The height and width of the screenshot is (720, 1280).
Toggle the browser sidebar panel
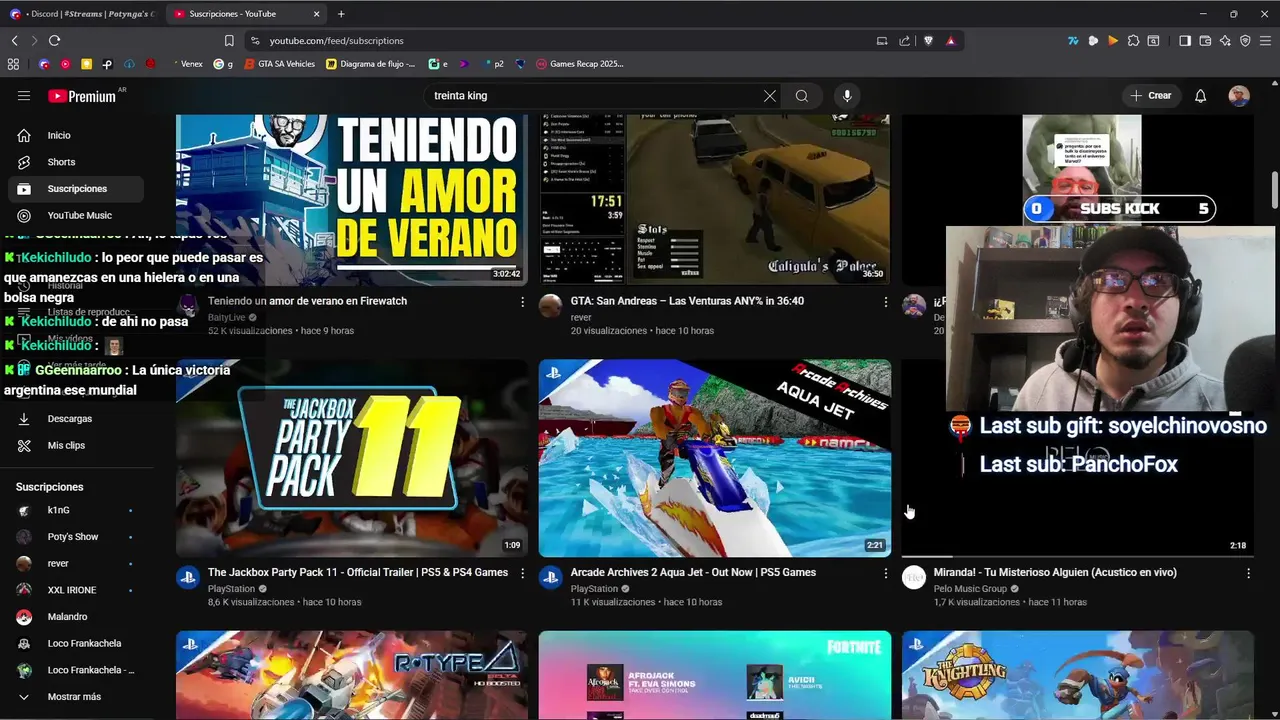coord(1185,41)
